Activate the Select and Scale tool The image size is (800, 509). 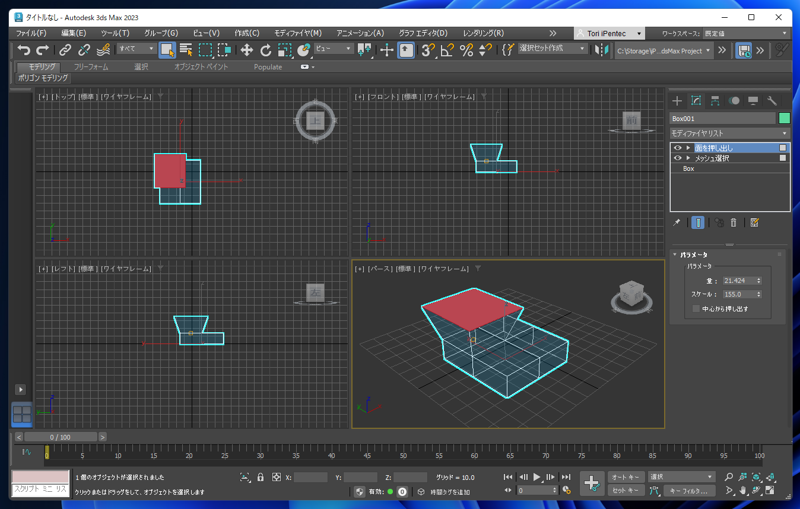[x=284, y=50]
